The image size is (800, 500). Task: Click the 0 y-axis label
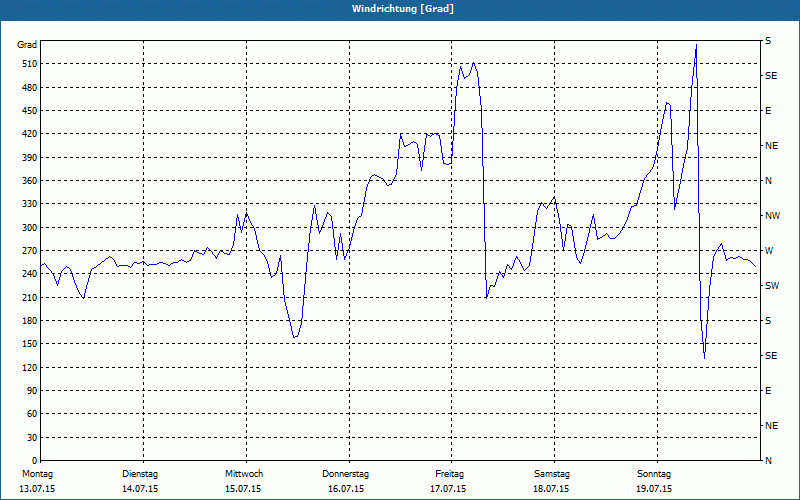click(x=35, y=461)
